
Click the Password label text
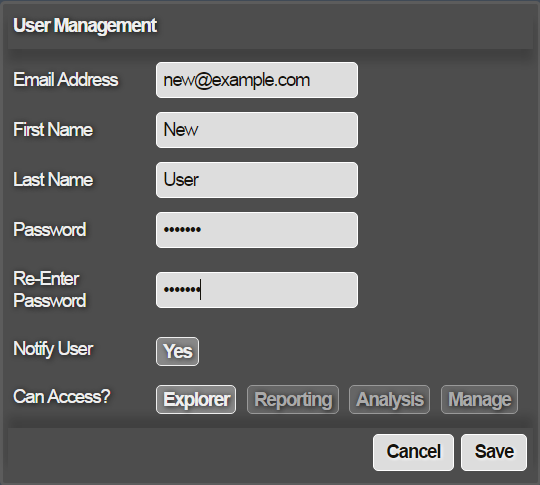50,229
